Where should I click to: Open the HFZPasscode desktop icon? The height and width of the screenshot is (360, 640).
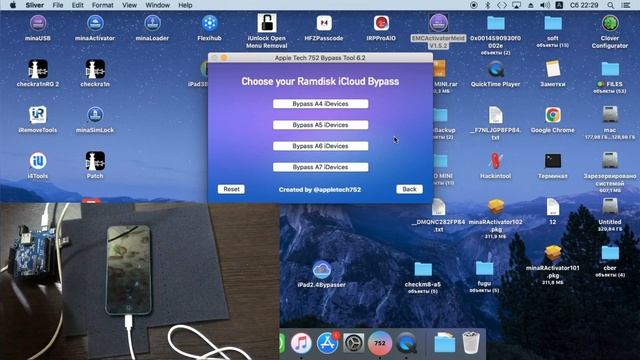(324, 23)
